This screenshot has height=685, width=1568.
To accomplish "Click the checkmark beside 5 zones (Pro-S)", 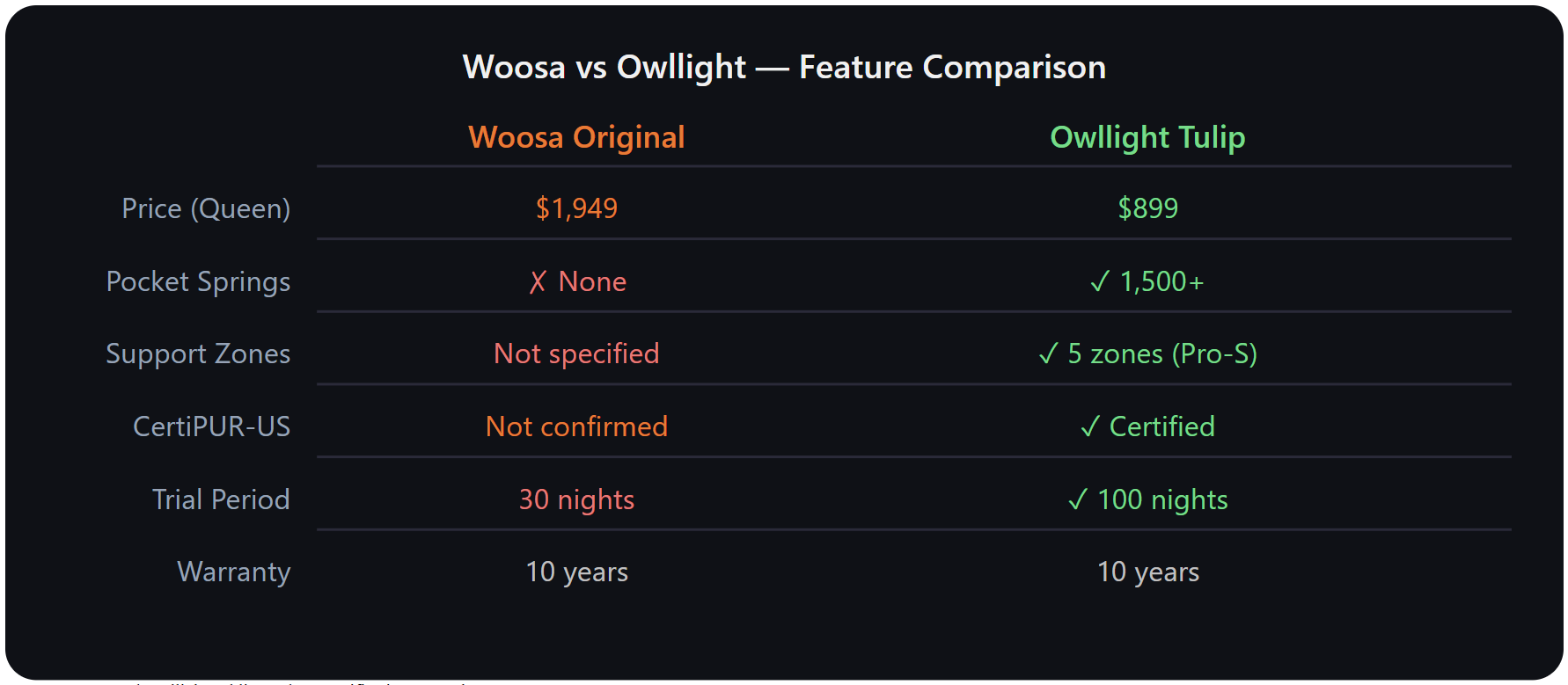I will pyautogui.click(x=1047, y=354).
